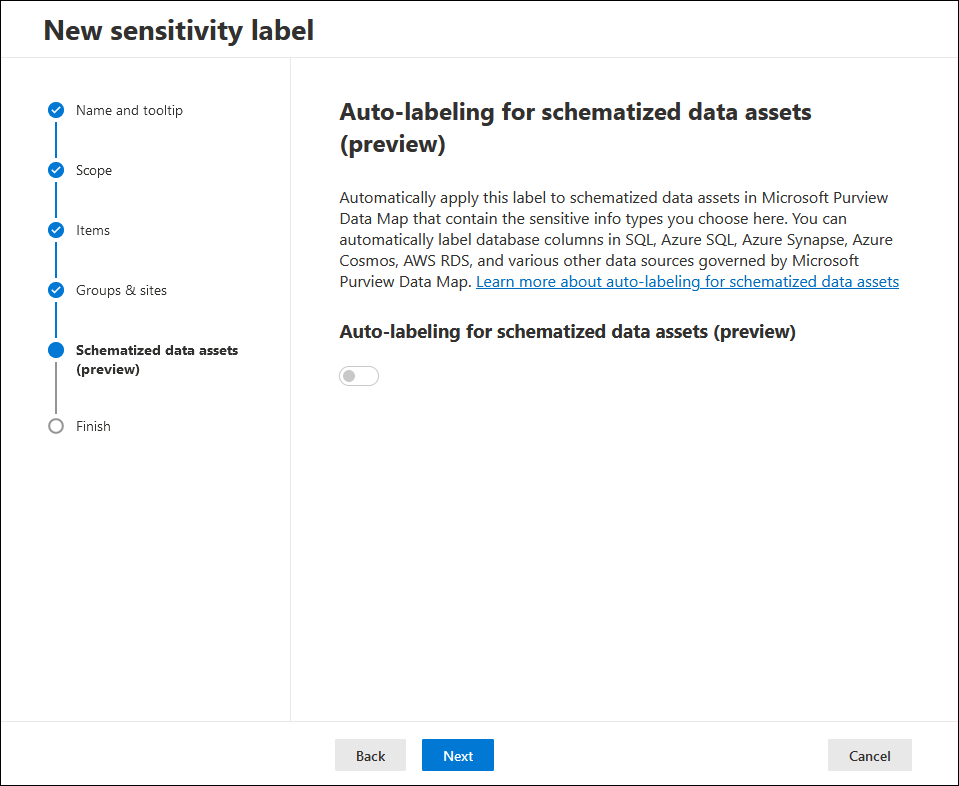Click the Schematized data assets step circle
Screen dimensions: 959x786
[56, 350]
